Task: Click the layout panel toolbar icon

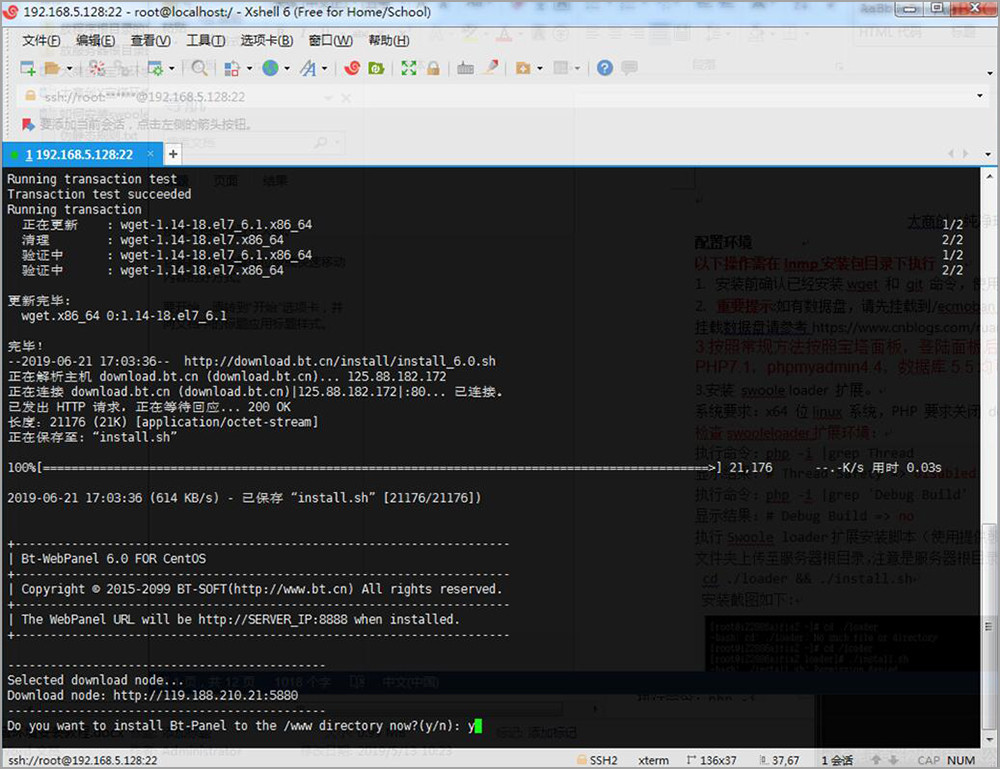Action: (x=561, y=68)
